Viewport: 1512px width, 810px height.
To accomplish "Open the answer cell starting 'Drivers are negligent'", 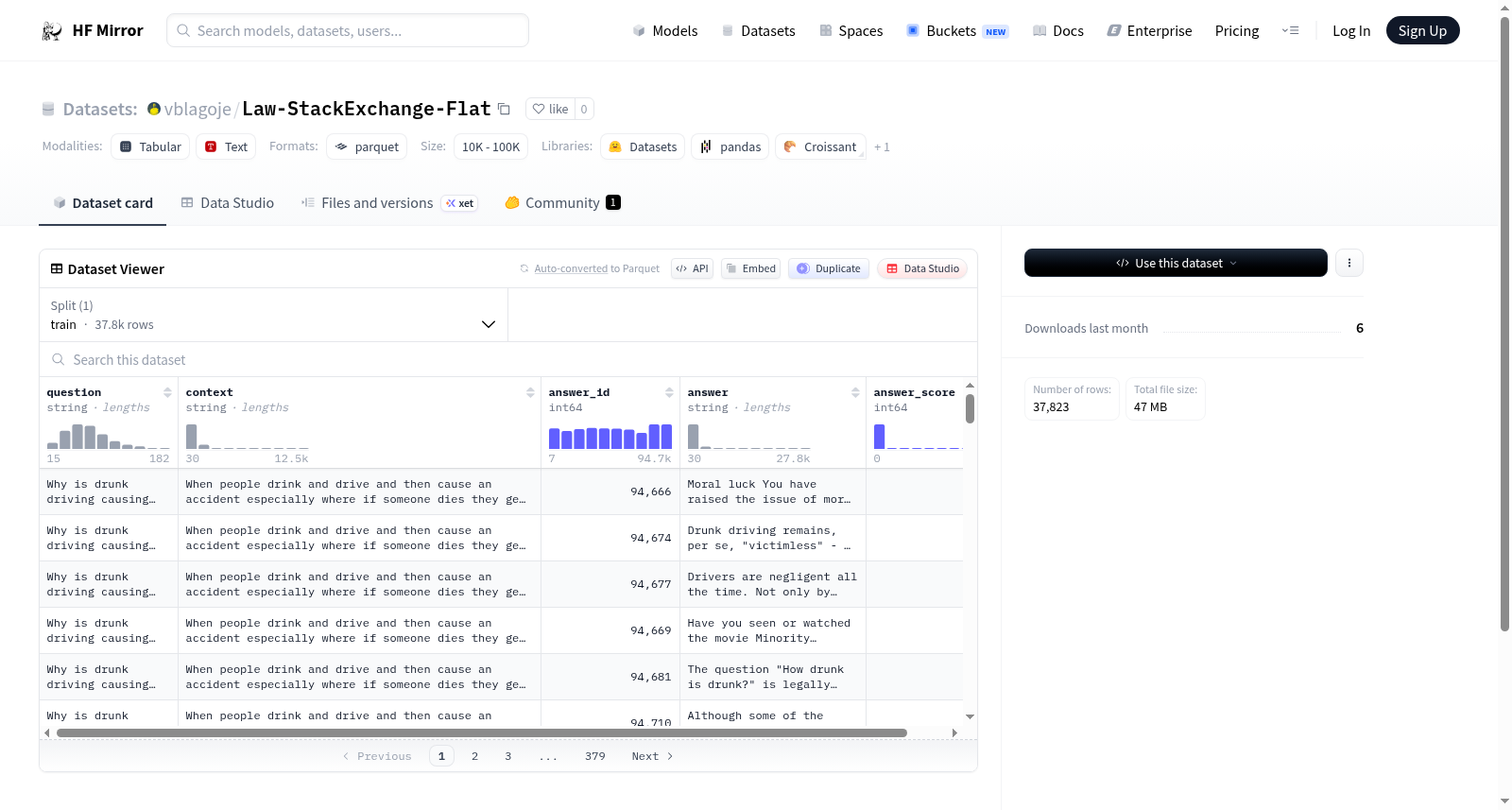I will pyautogui.click(x=773, y=584).
